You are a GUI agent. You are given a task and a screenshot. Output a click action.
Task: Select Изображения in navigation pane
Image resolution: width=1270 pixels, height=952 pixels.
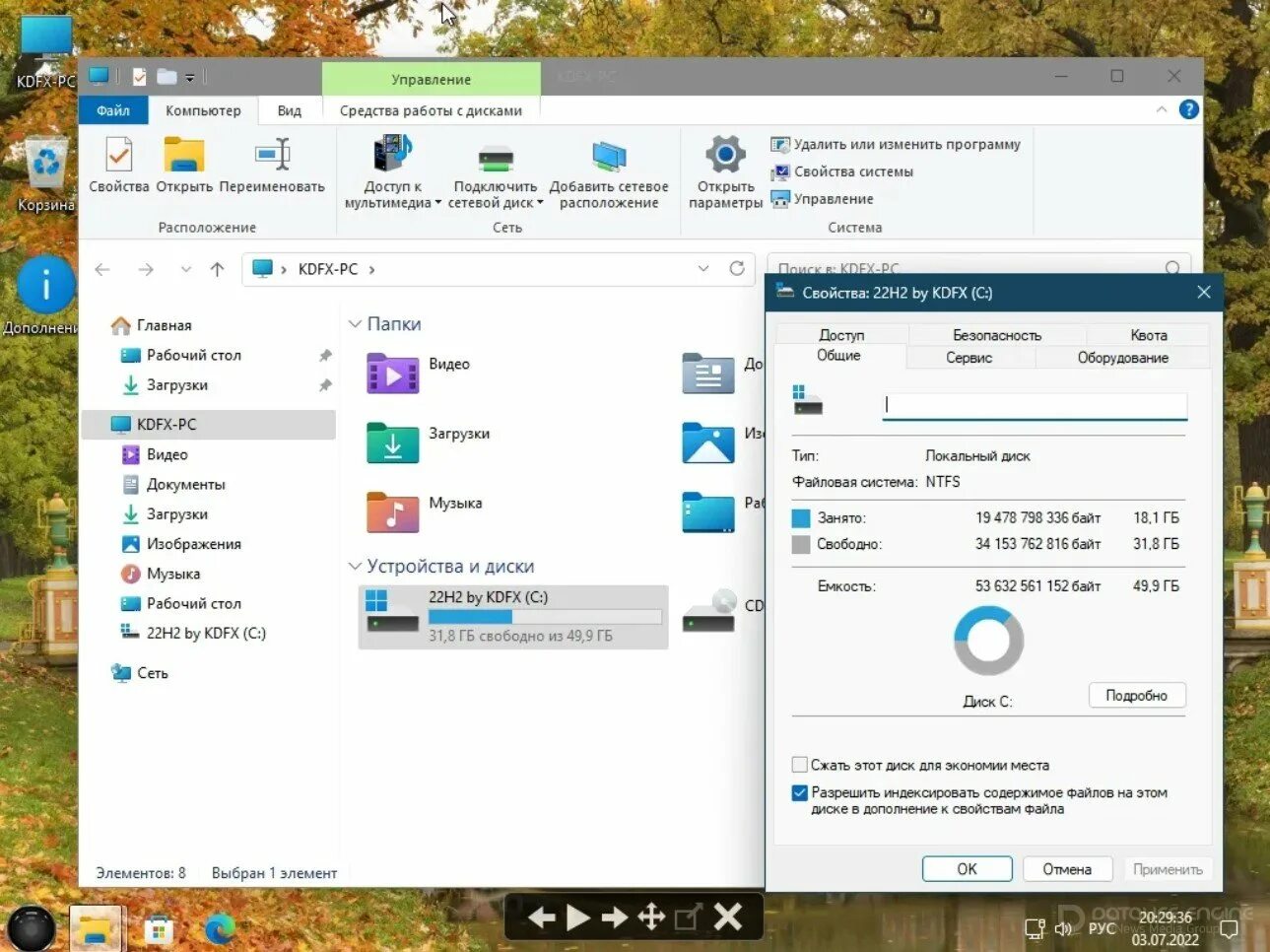(180, 544)
